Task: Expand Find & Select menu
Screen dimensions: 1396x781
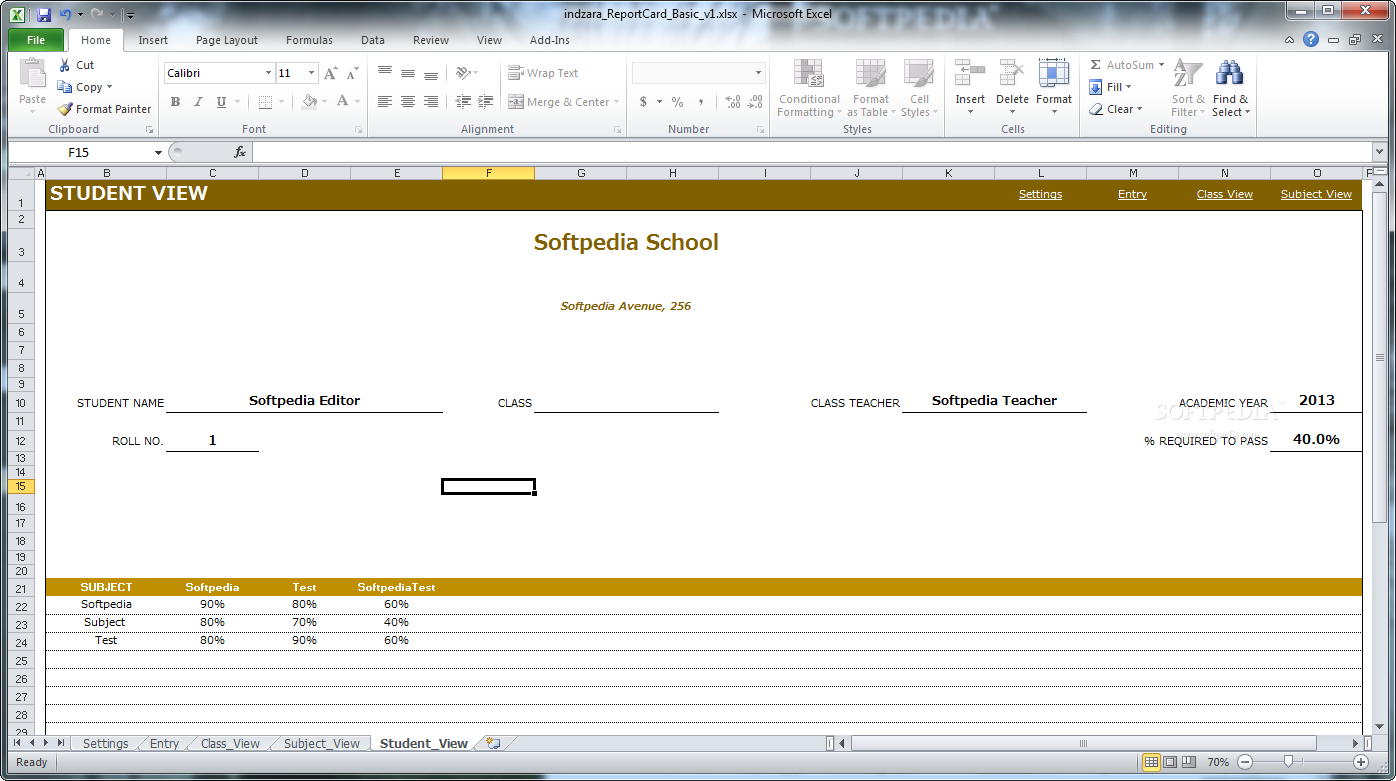Action: (1230, 89)
